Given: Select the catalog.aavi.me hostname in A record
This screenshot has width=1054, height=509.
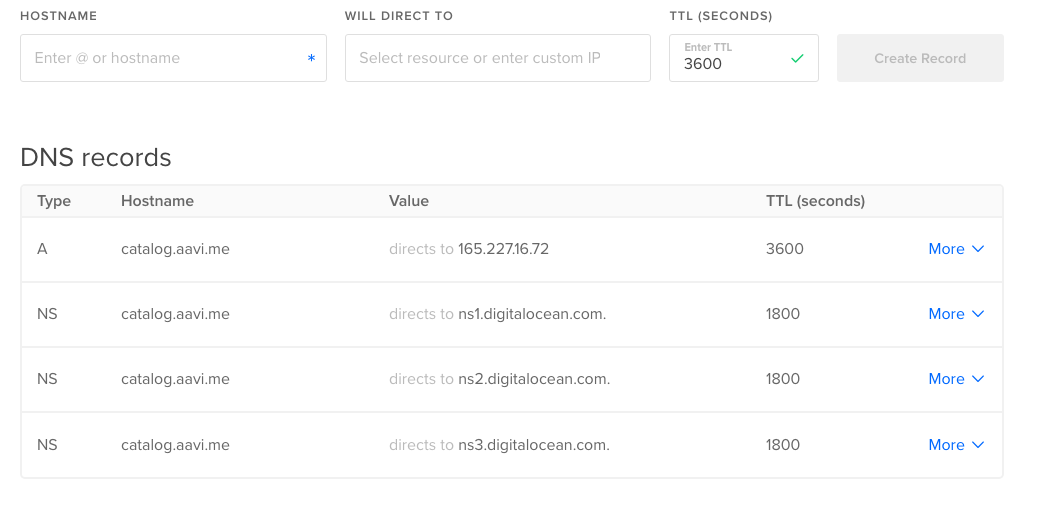Looking at the screenshot, I should (175, 249).
